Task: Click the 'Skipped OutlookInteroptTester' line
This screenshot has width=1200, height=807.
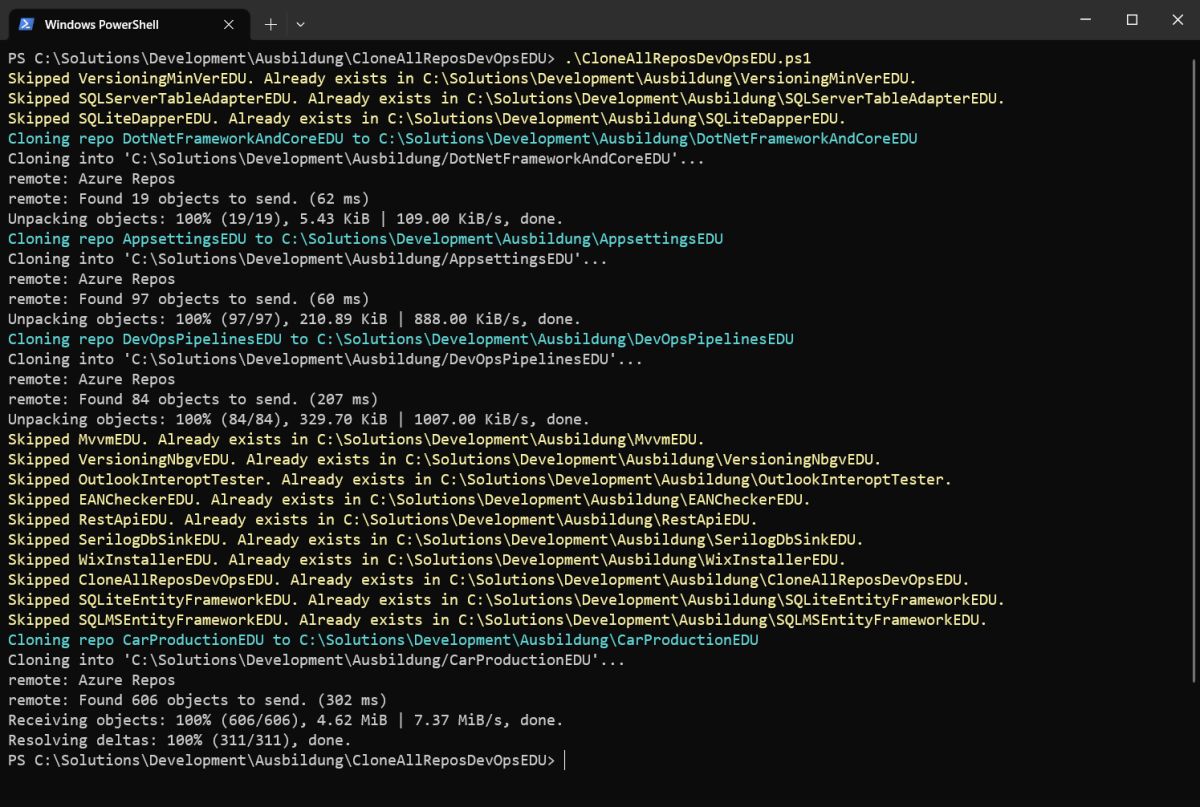Action: pos(480,478)
